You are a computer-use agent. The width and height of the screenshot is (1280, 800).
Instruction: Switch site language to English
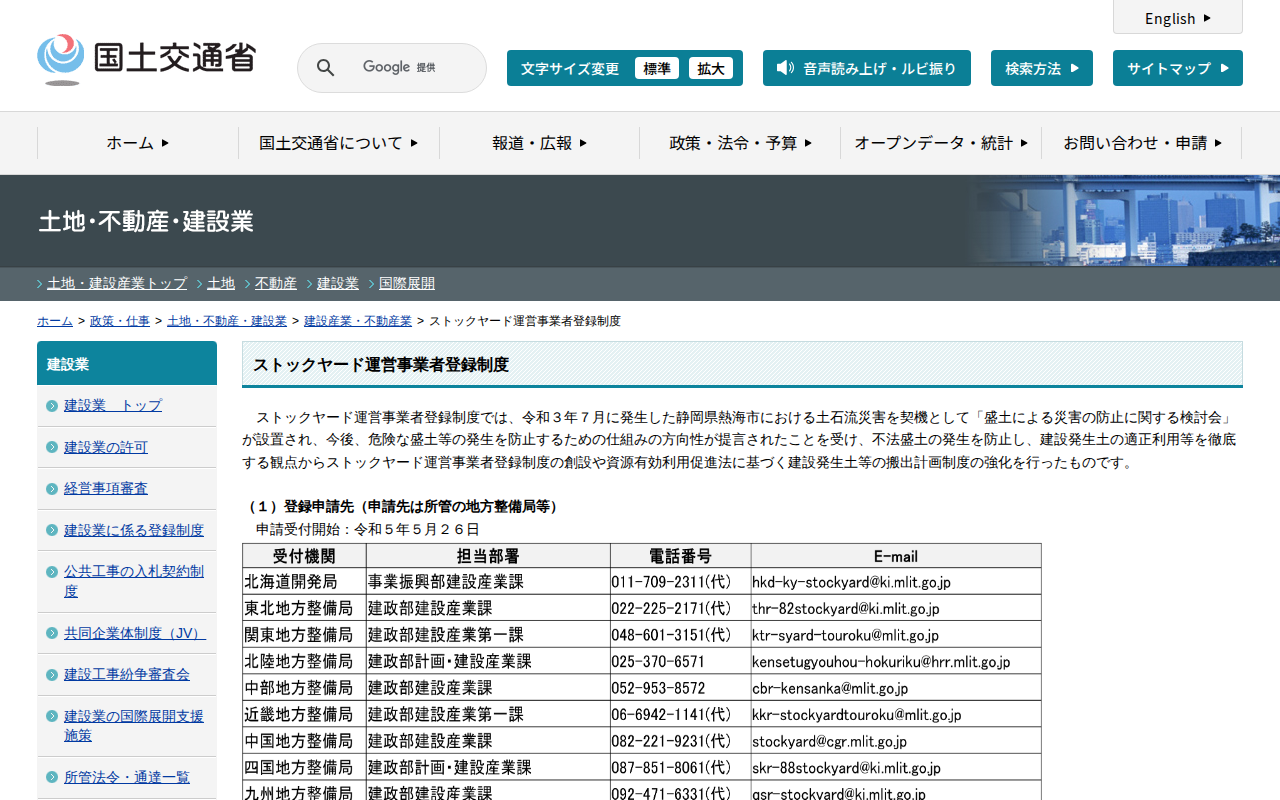1177,18
